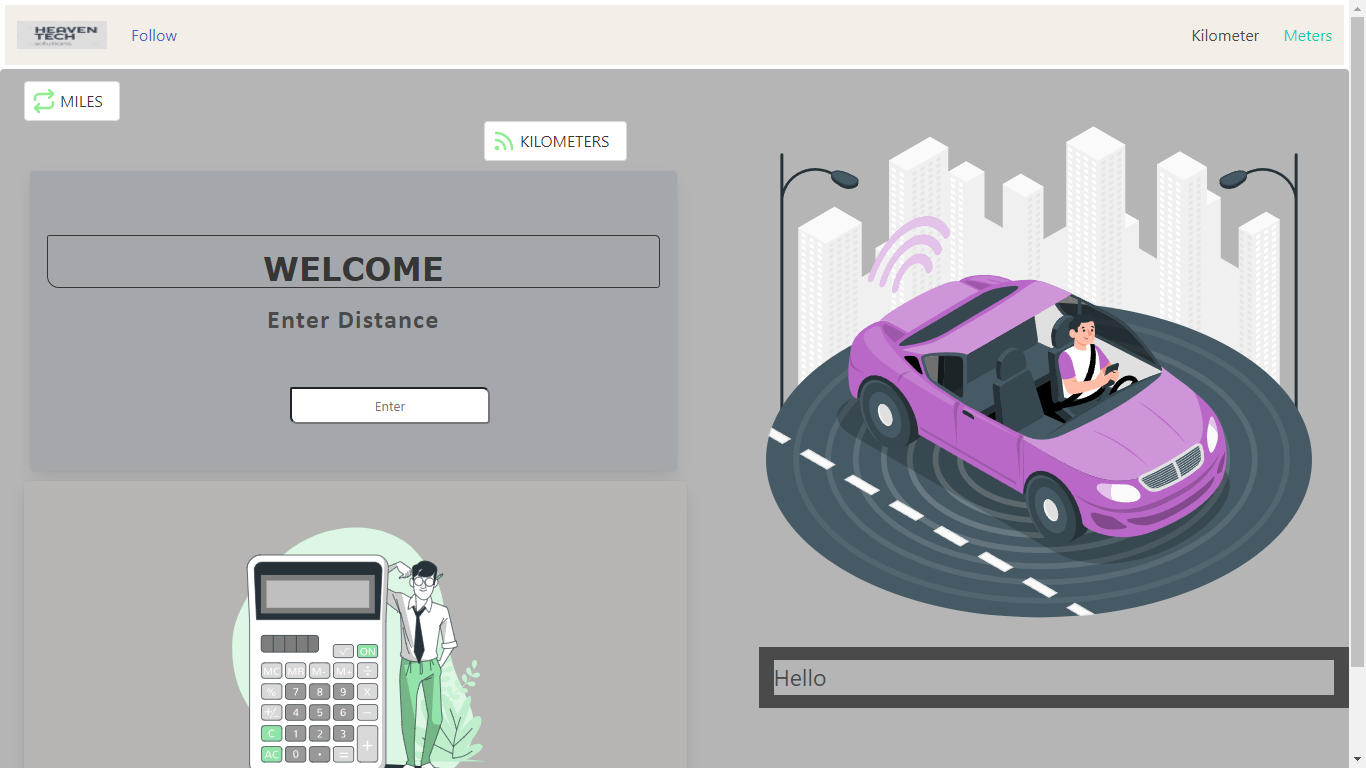Image resolution: width=1366 pixels, height=768 pixels.
Task: Select Kilometer in the top navigation
Action: (x=1225, y=36)
